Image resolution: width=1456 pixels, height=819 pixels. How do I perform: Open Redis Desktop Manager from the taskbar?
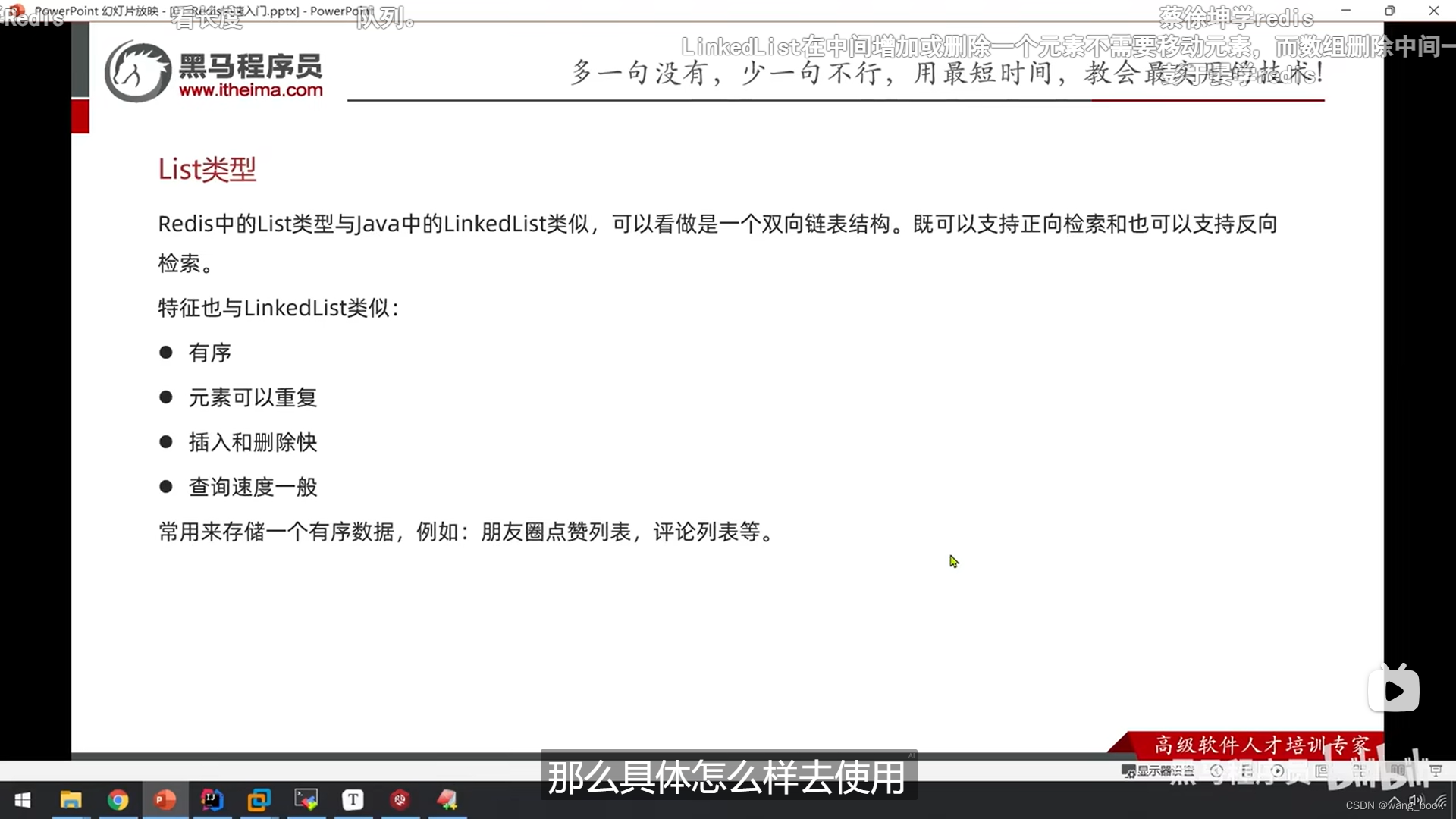(400, 800)
